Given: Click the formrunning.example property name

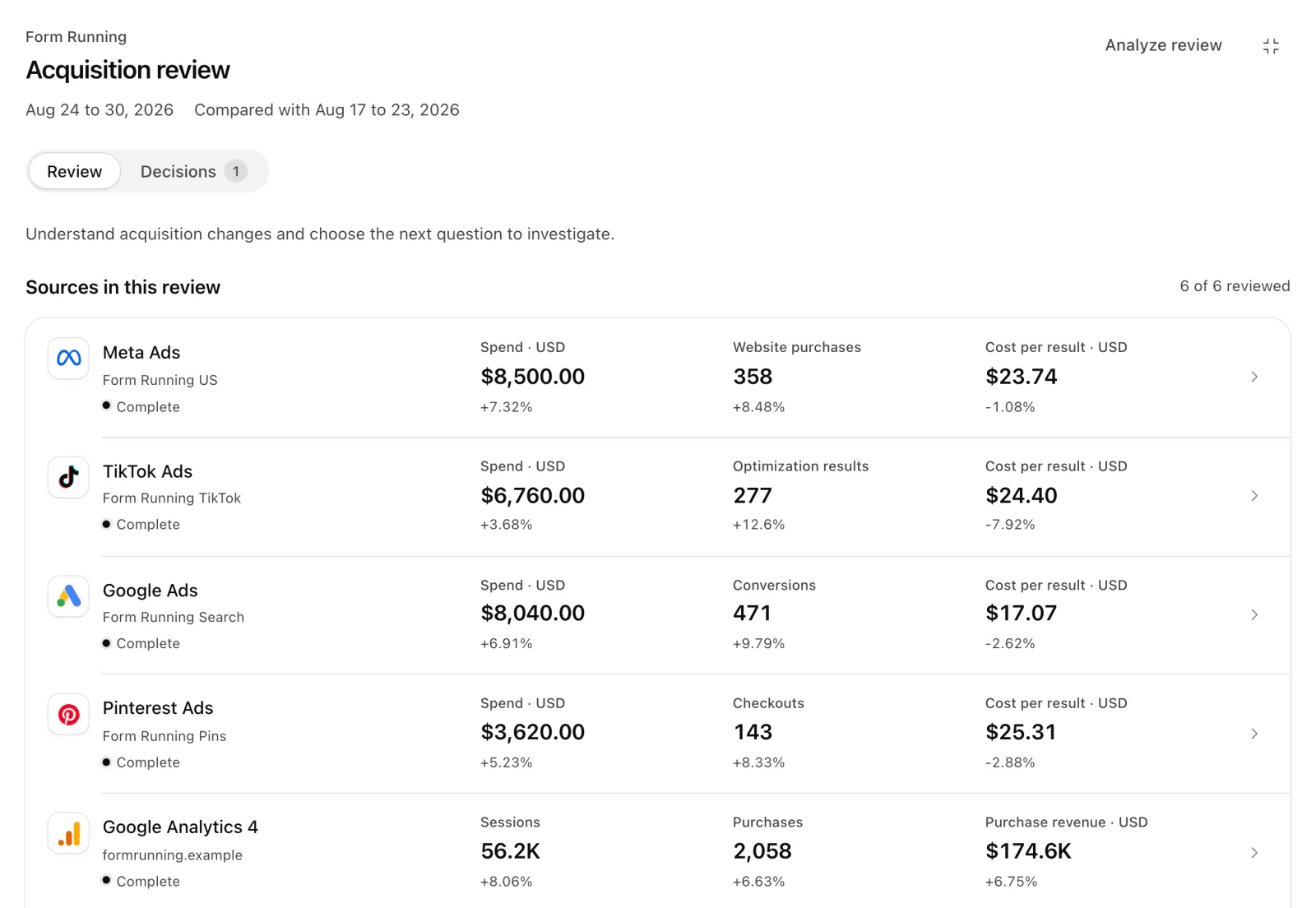Looking at the screenshot, I should (173, 855).
